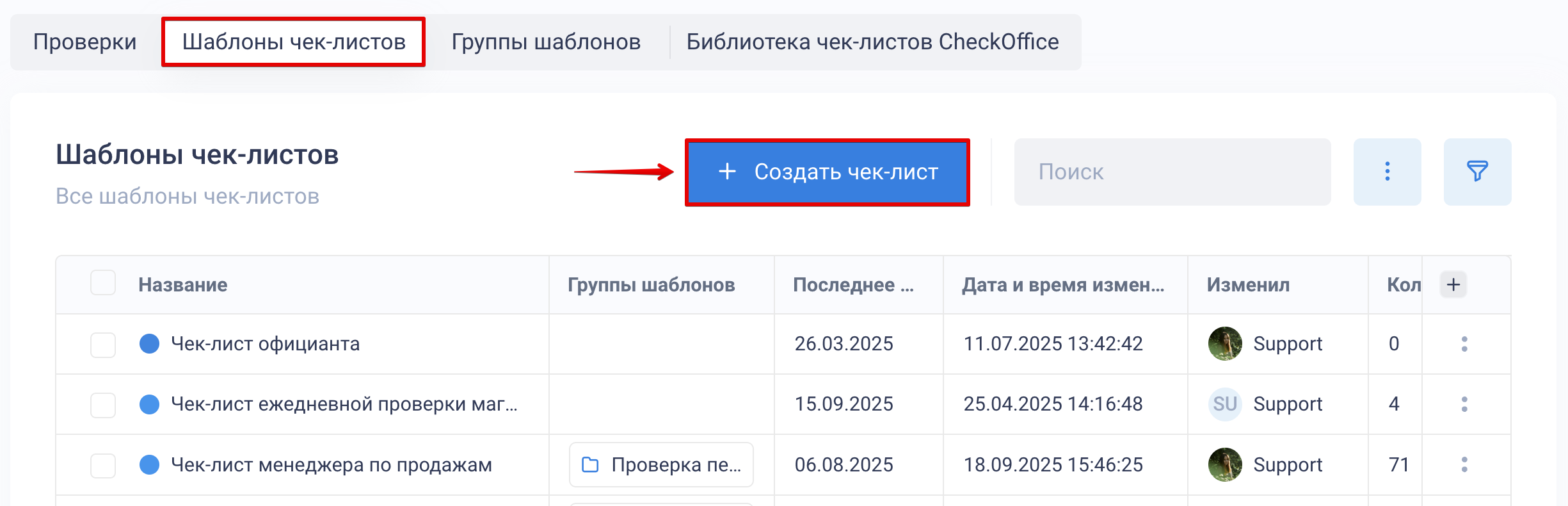Focus the Поиск search field
The height and width of the screenshot is (506, 1568).
click(x=1172, y=172)
